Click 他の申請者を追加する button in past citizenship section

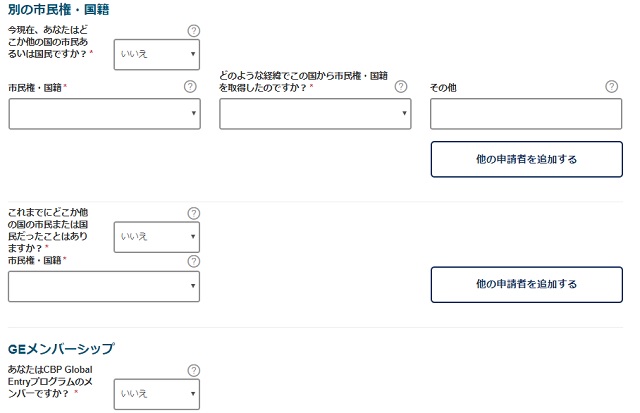[527, 284]
